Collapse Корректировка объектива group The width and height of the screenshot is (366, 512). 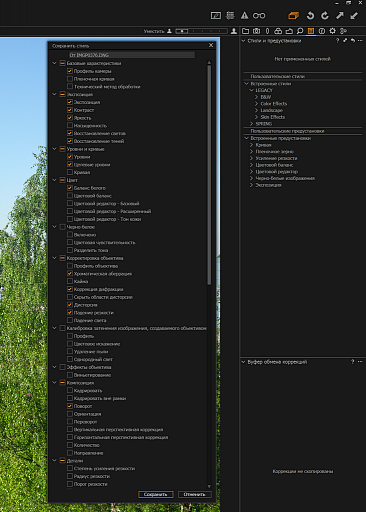55,258
